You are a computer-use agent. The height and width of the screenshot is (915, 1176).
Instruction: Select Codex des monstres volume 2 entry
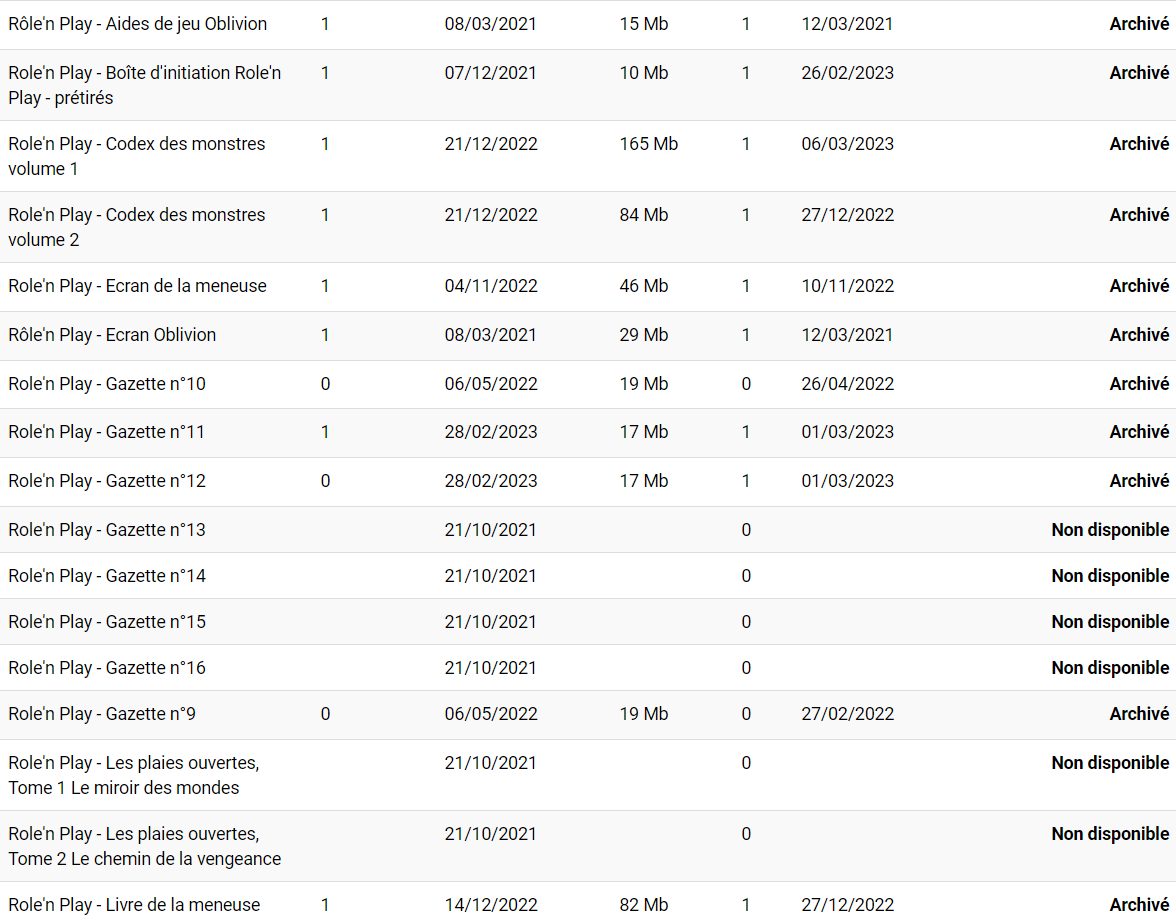[137, 227]
